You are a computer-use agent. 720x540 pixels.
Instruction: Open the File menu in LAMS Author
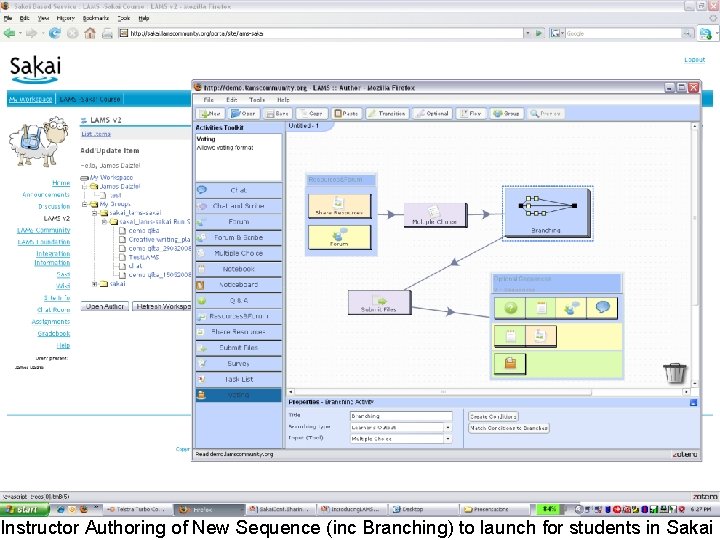point(208,100)
